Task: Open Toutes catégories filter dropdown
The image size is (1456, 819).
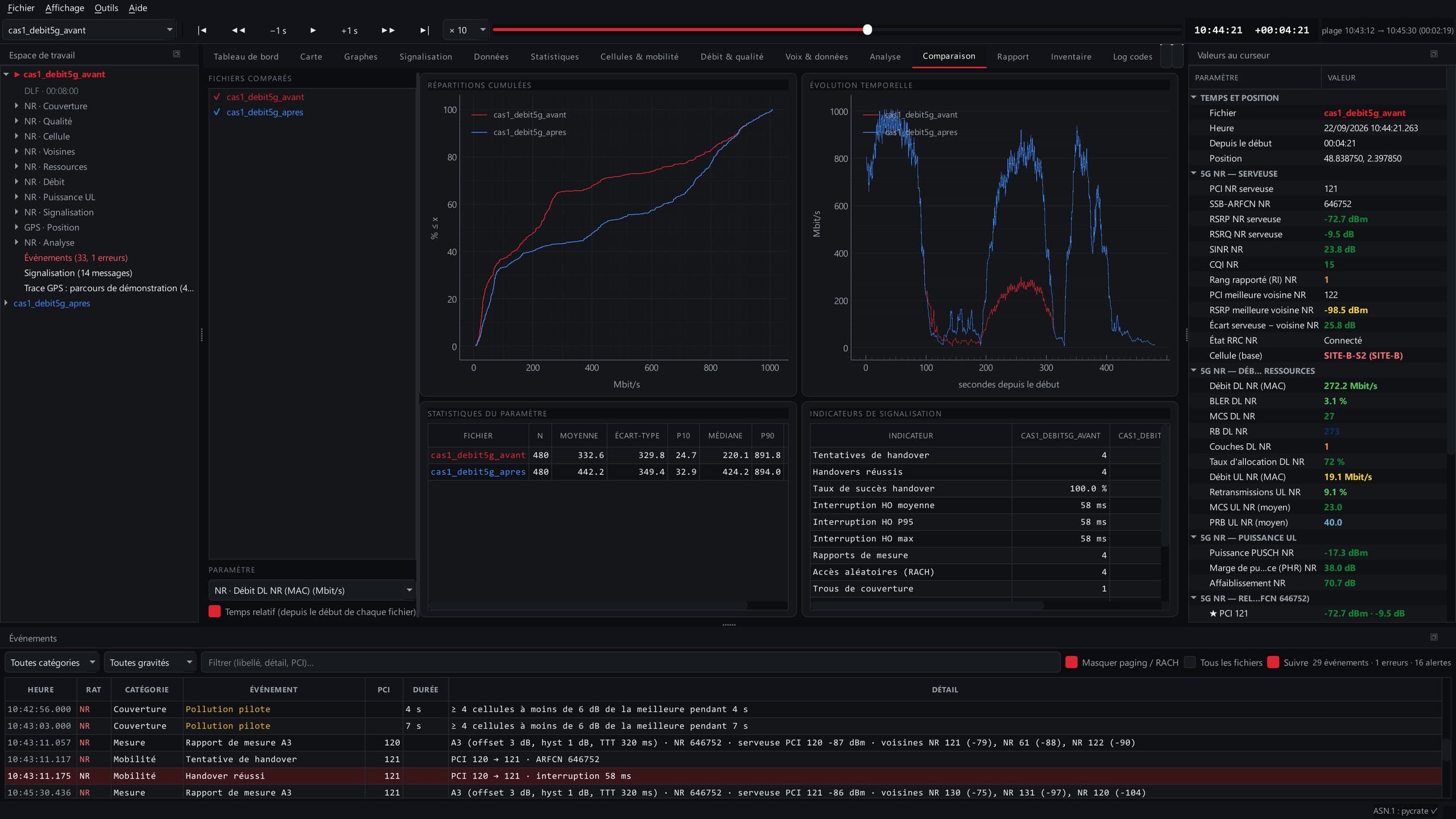Action: tap(52, 663)
